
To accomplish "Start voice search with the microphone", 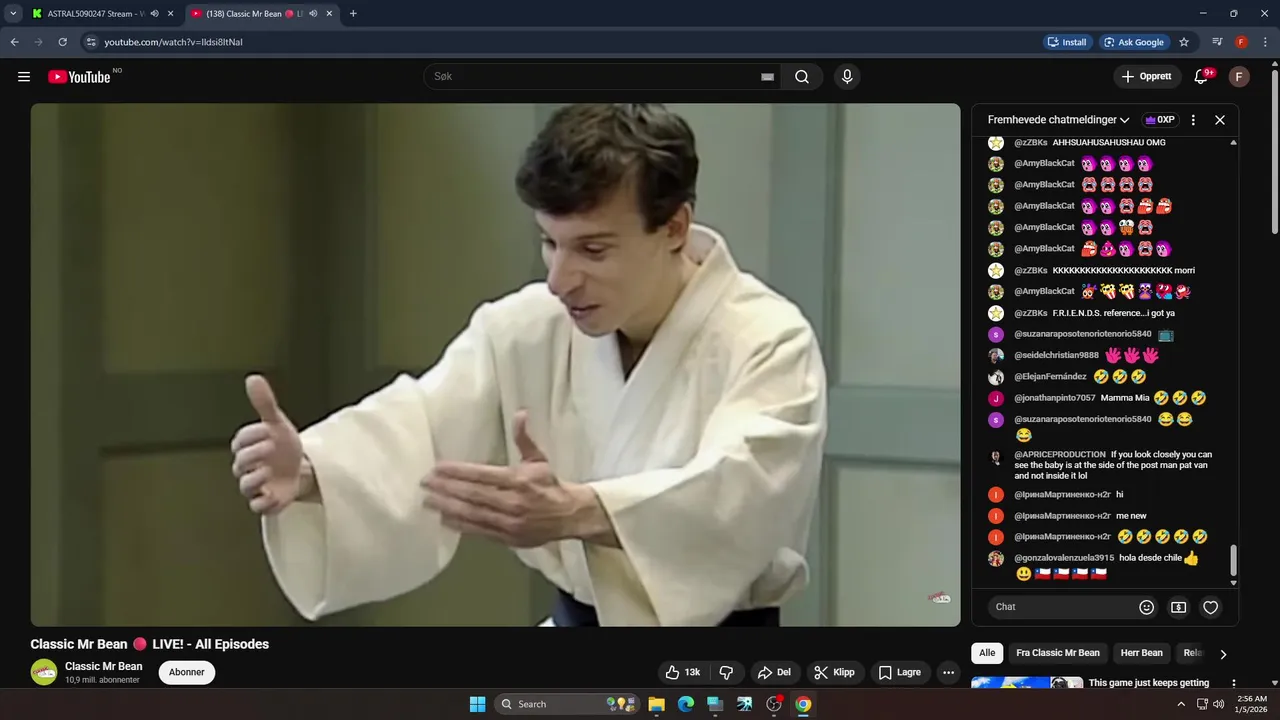I will tap(847, 77).
